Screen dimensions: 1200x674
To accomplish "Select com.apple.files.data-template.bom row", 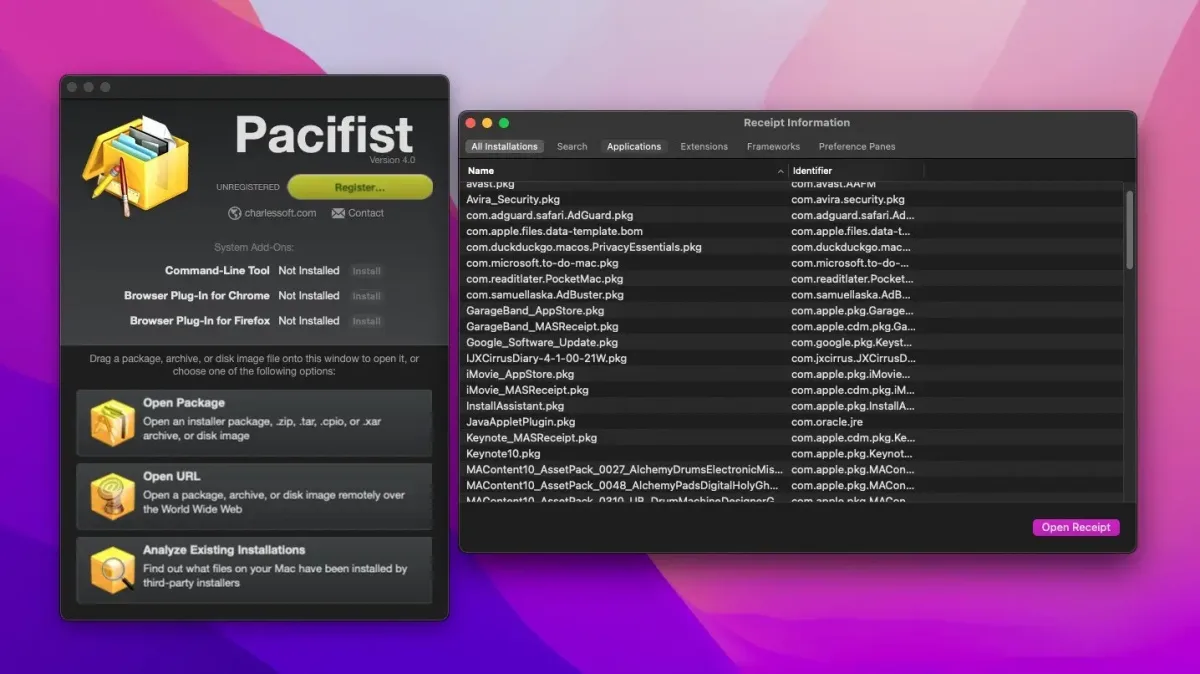I will pyautogui.click(x=792, y=232).
